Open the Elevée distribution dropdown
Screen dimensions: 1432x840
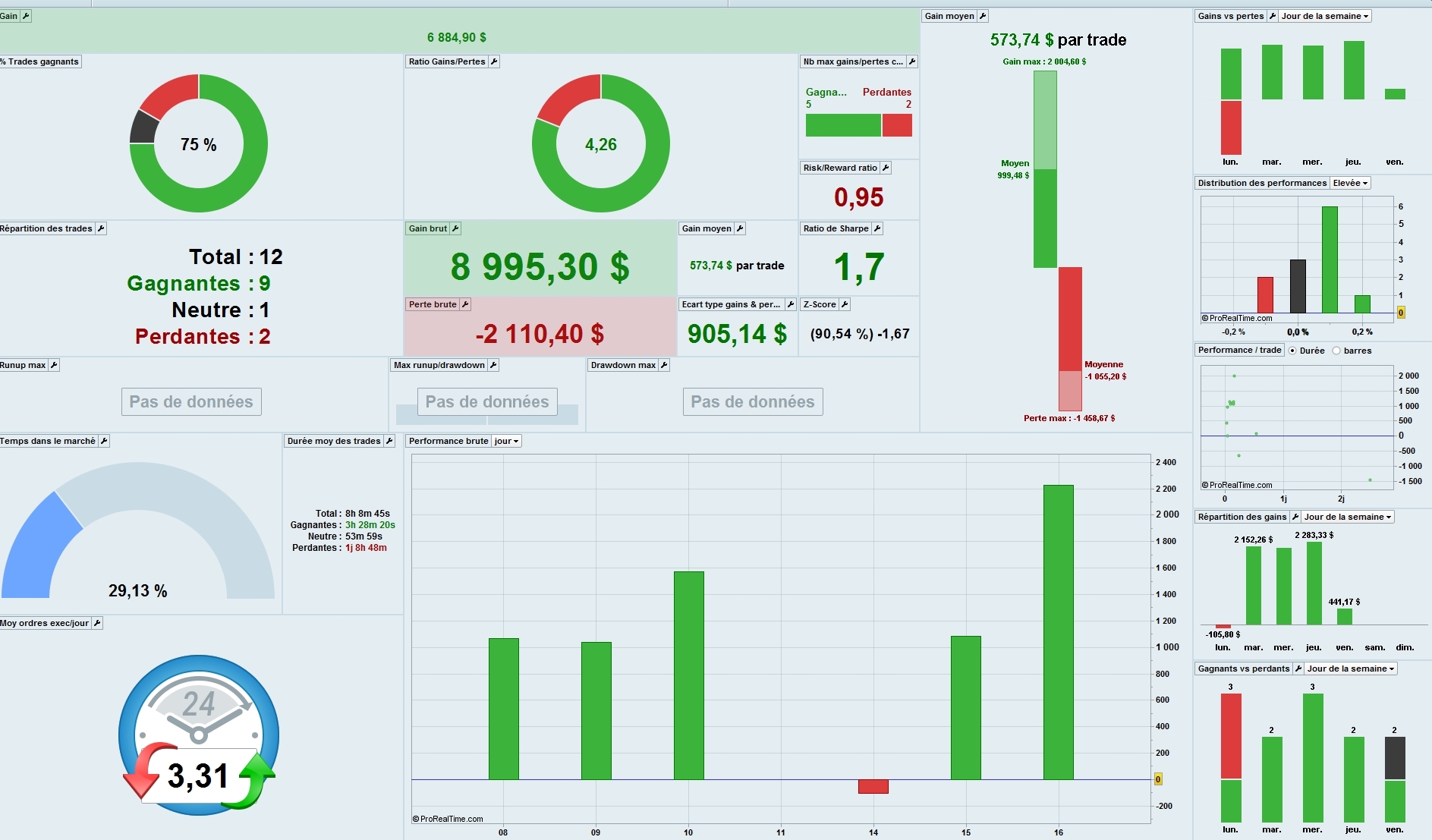pyautogui.click(x=1351, y=183)
